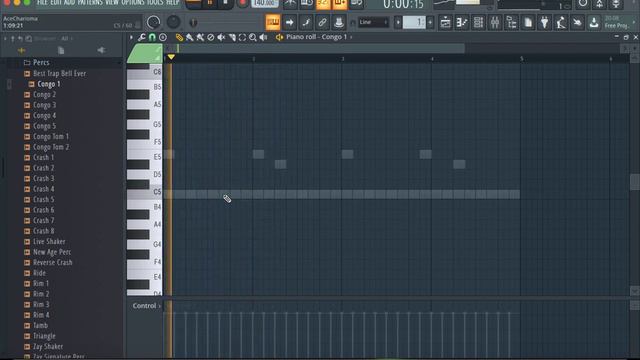Screen dimensions: 640x360
Task: Toggle the orange keyboard typing button
Action: (x=273, y=22)
